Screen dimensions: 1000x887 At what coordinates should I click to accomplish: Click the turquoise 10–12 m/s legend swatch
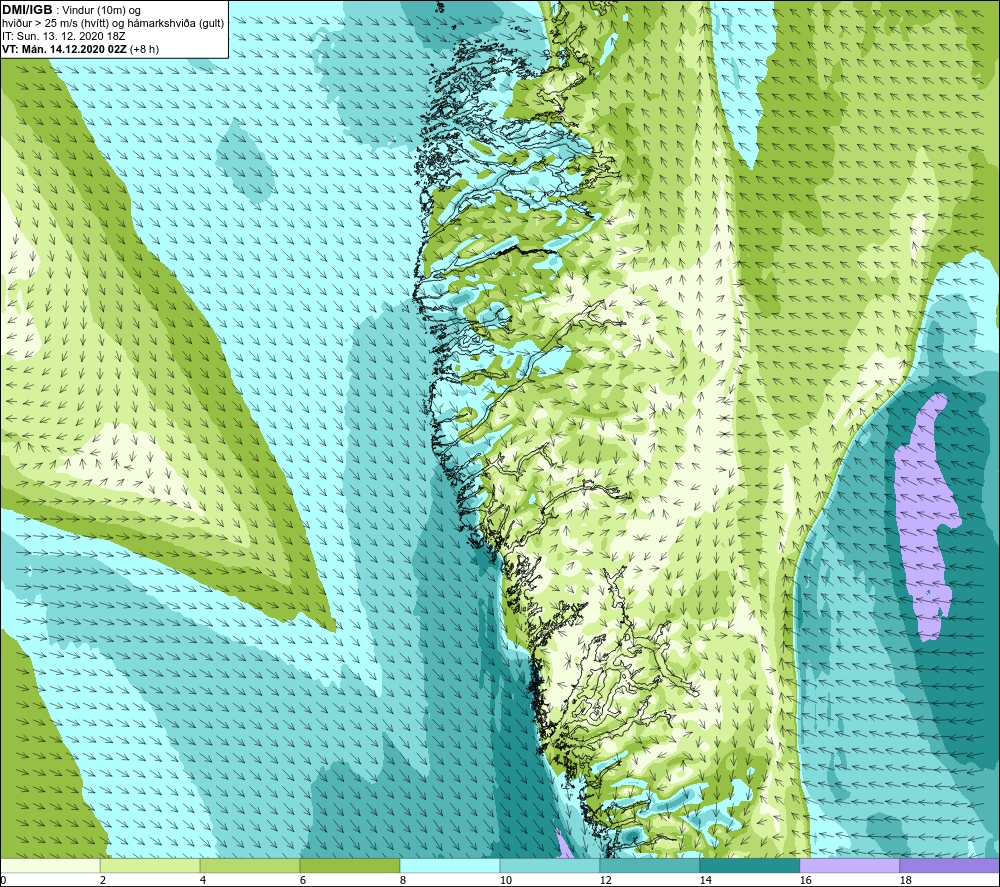click(x=550, y=865)
